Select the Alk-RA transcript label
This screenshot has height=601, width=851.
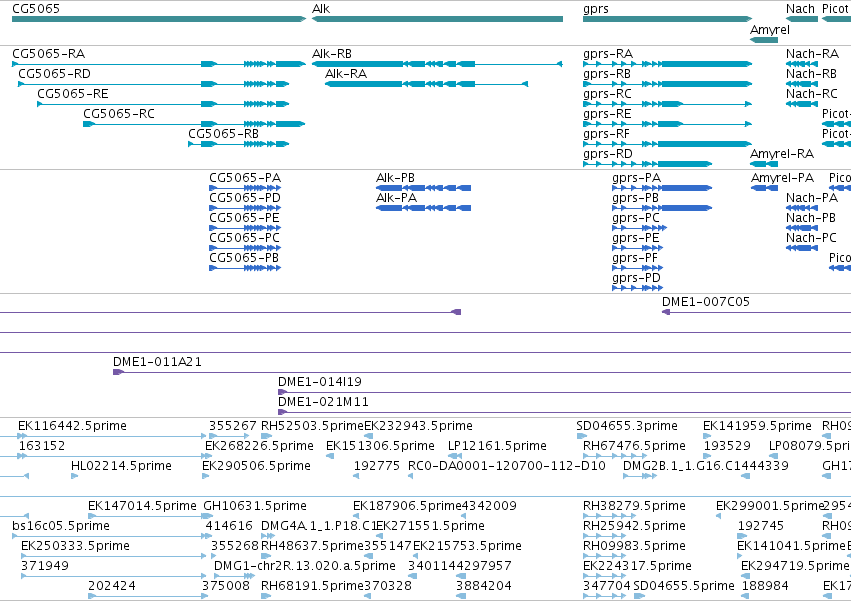coord(346,74)
